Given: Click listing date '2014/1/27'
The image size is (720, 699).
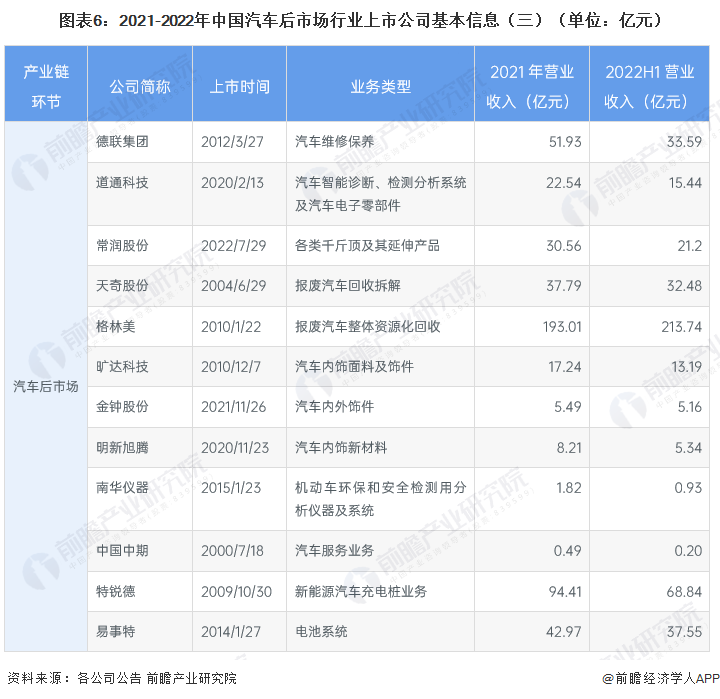Looking at the screenshot, I should (231, 631).
